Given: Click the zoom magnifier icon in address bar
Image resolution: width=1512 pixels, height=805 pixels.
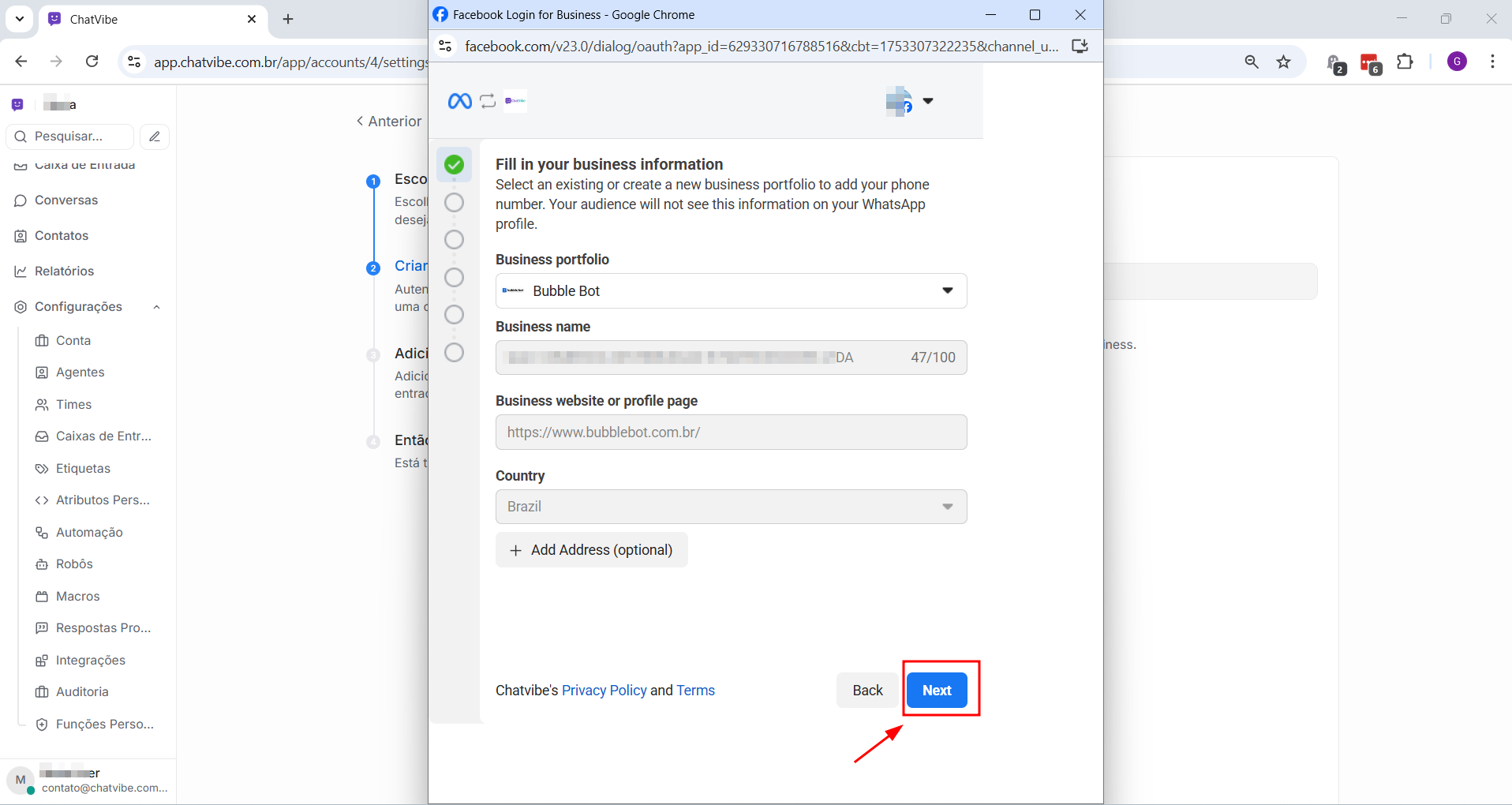Looking at the screenshot, I should pos(1252,62).
